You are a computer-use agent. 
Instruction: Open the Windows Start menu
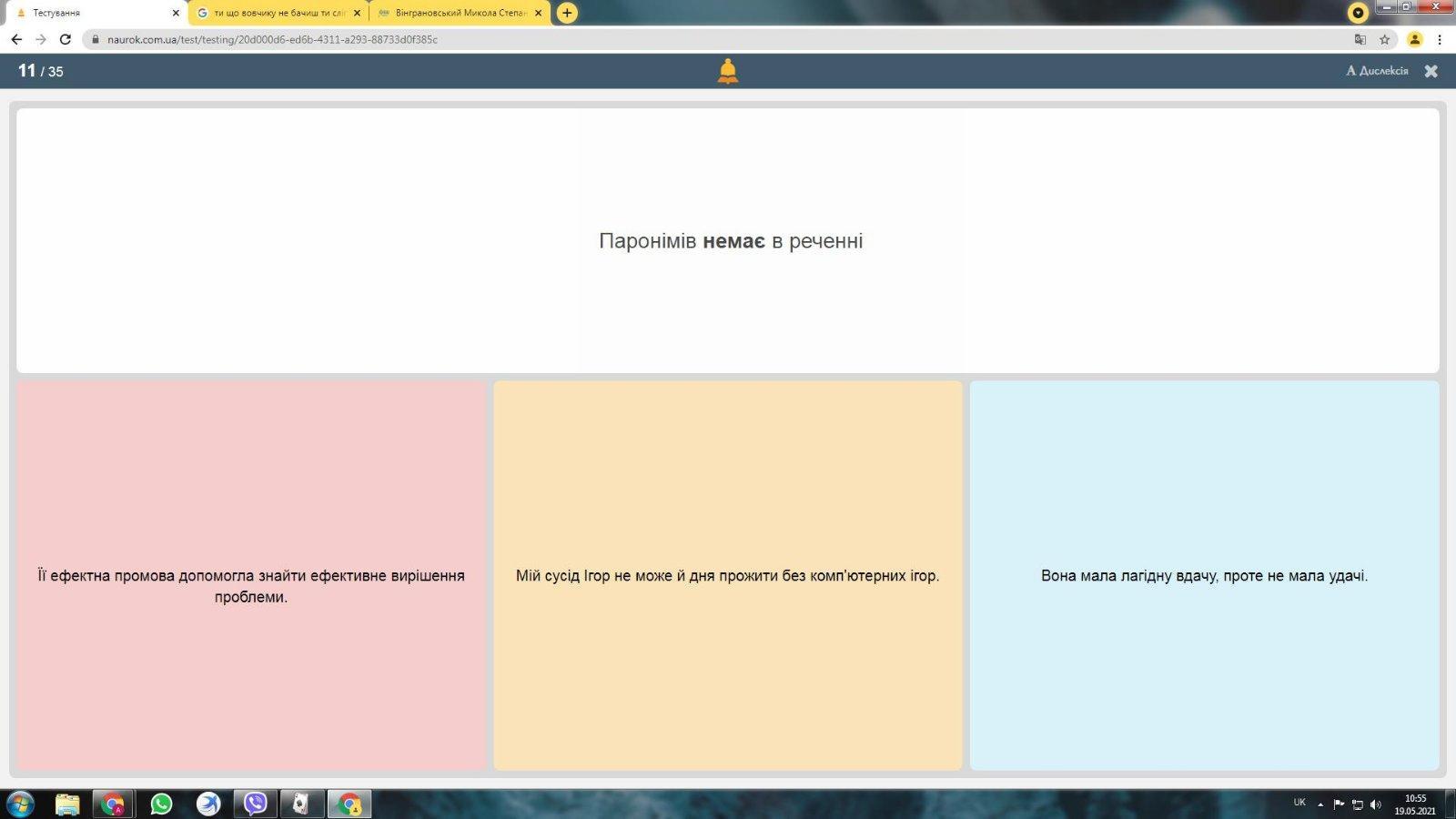(x=20, y=804)
